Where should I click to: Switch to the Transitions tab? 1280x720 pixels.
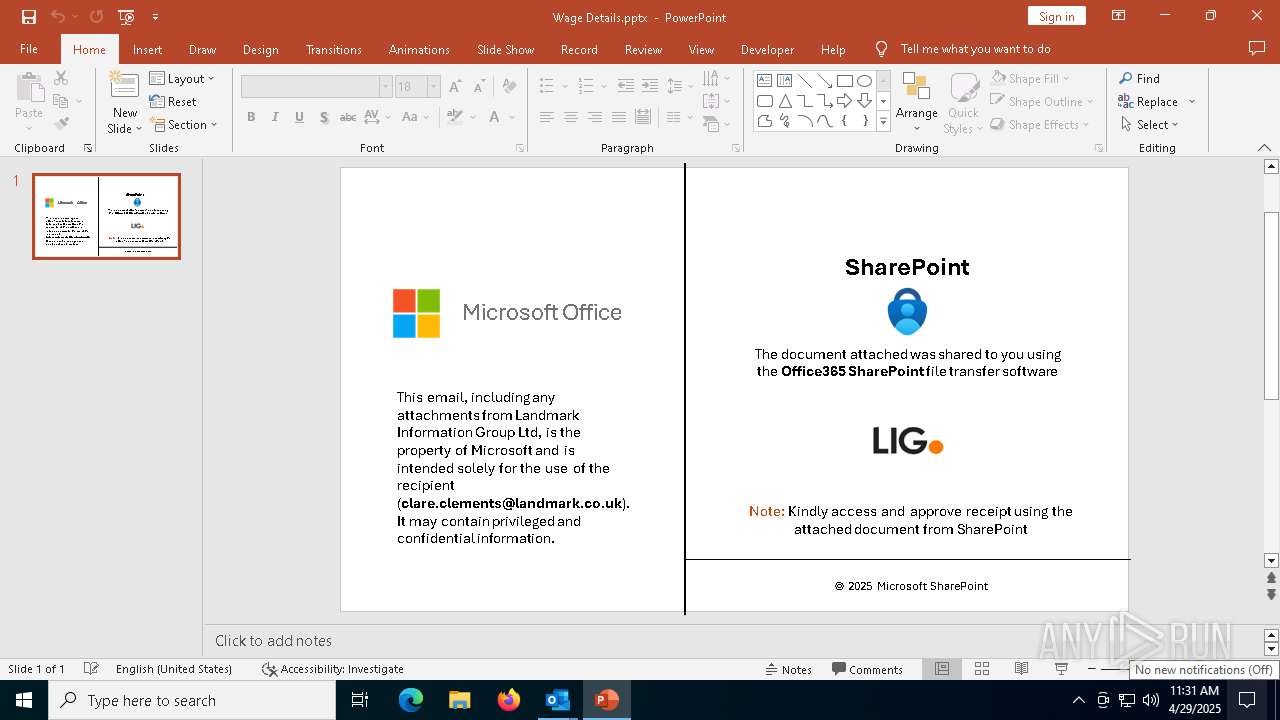pos(334,49)
